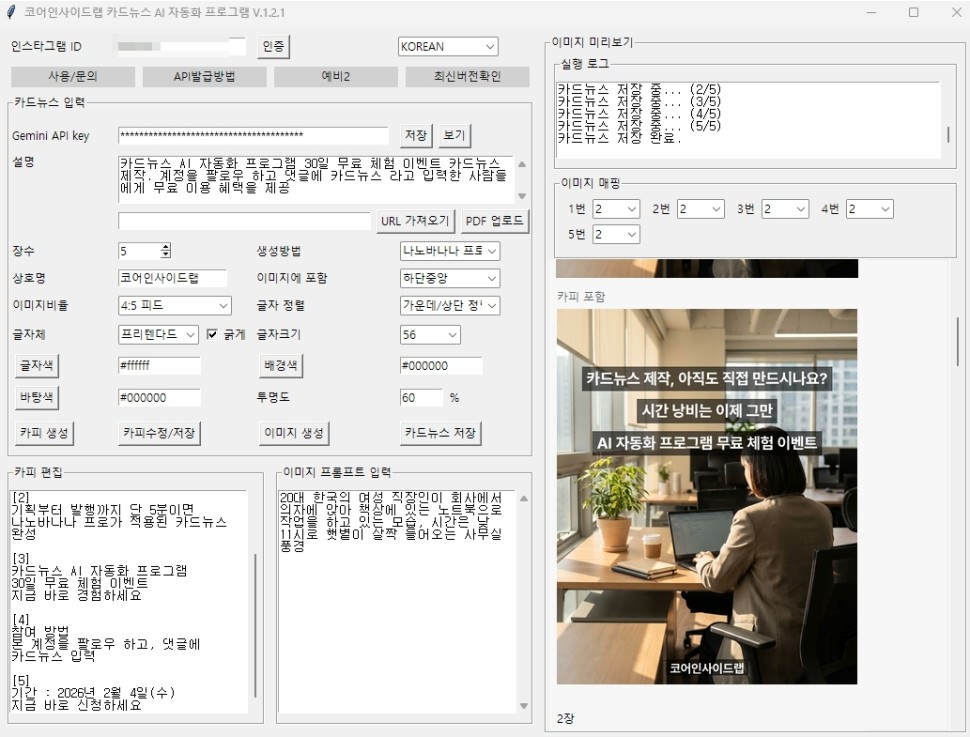The image size is (970, 737).
Task: Click the 카드뉴스 저장 button
Action: pos(440,433)
